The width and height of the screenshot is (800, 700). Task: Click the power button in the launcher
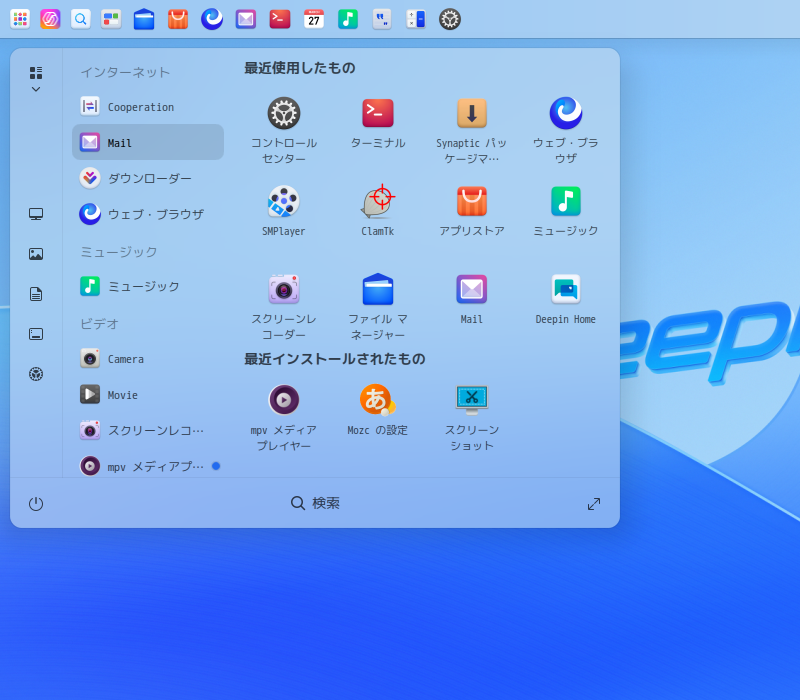pyautogui.click(x=36, y=504)
